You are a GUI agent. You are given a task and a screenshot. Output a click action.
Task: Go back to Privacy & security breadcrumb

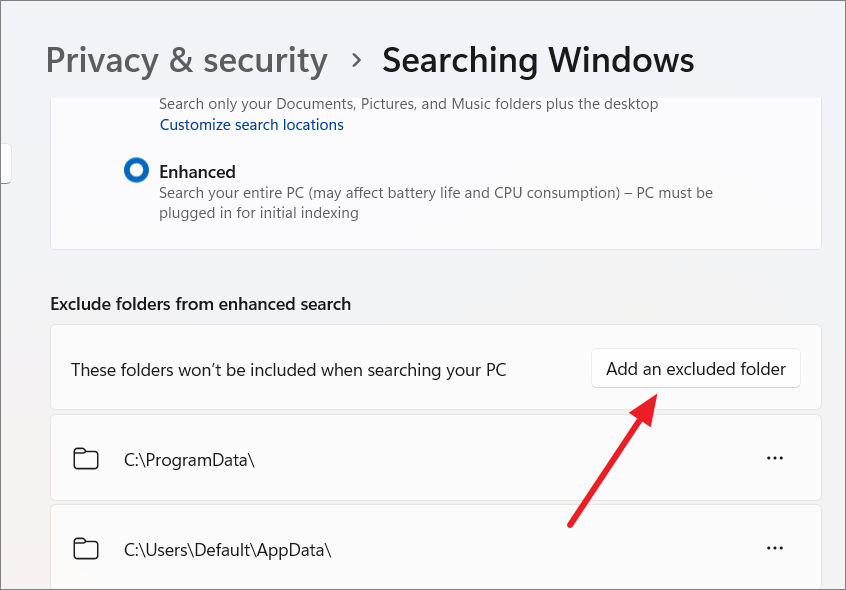pos(187,60)
